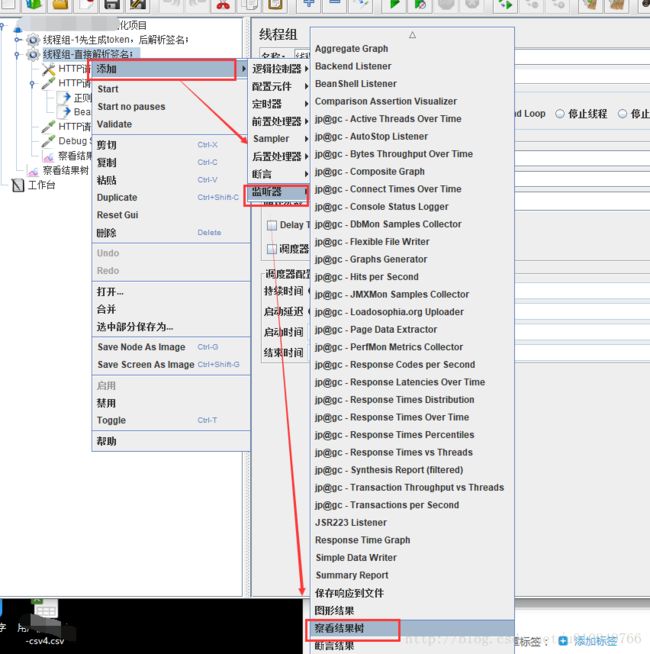Click the 察看结果树 listener chart icon
The width and height of the screenshot is (650, 654).
(x=33, y=171)
